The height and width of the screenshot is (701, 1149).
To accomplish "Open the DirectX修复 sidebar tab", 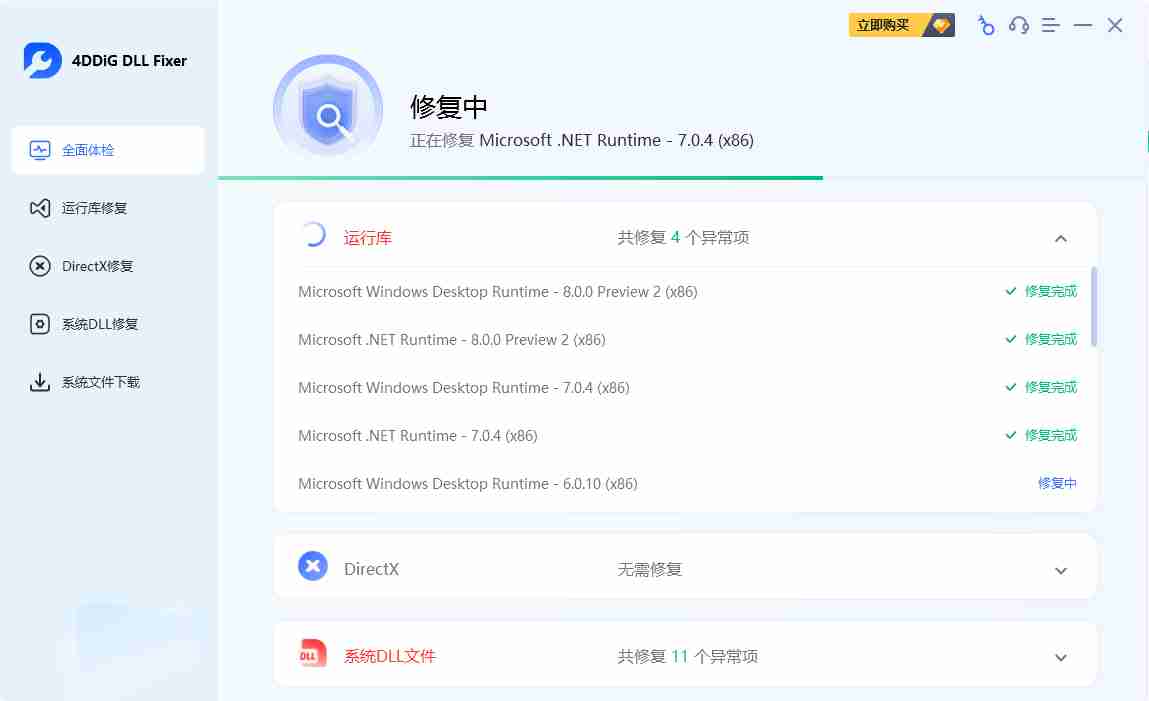I will [108, 266].
